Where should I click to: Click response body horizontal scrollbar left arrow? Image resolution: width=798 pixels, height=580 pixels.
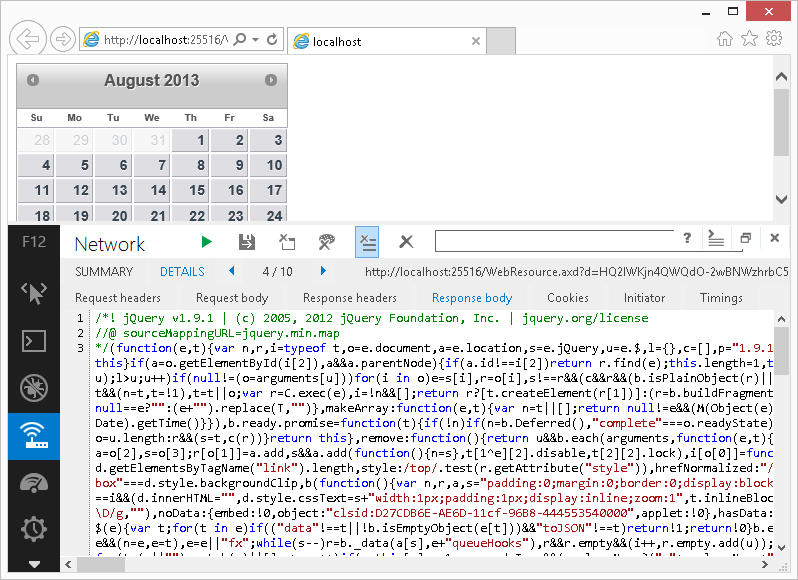[x=68, y=564]
